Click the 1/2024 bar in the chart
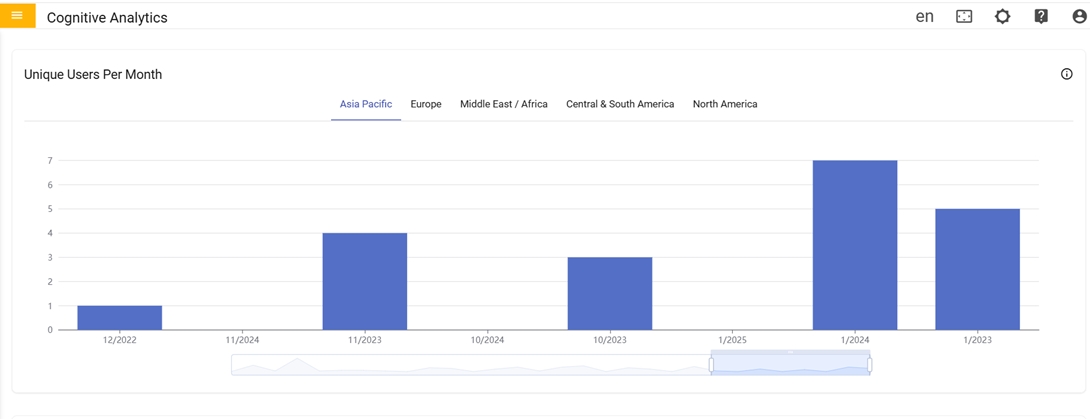This screenshot has height=419, width=1090. coord(855,245)
